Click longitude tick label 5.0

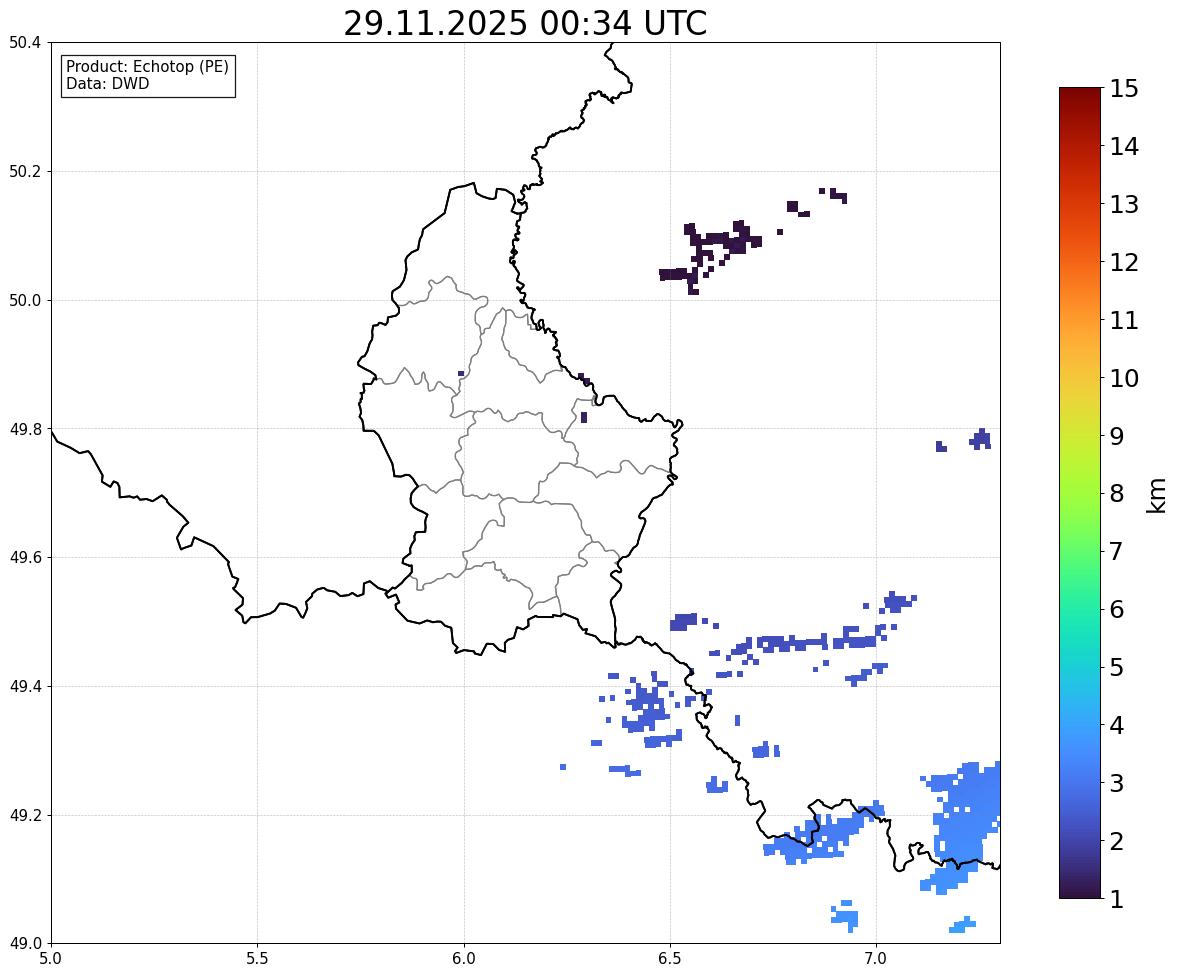tap(51, 959)
